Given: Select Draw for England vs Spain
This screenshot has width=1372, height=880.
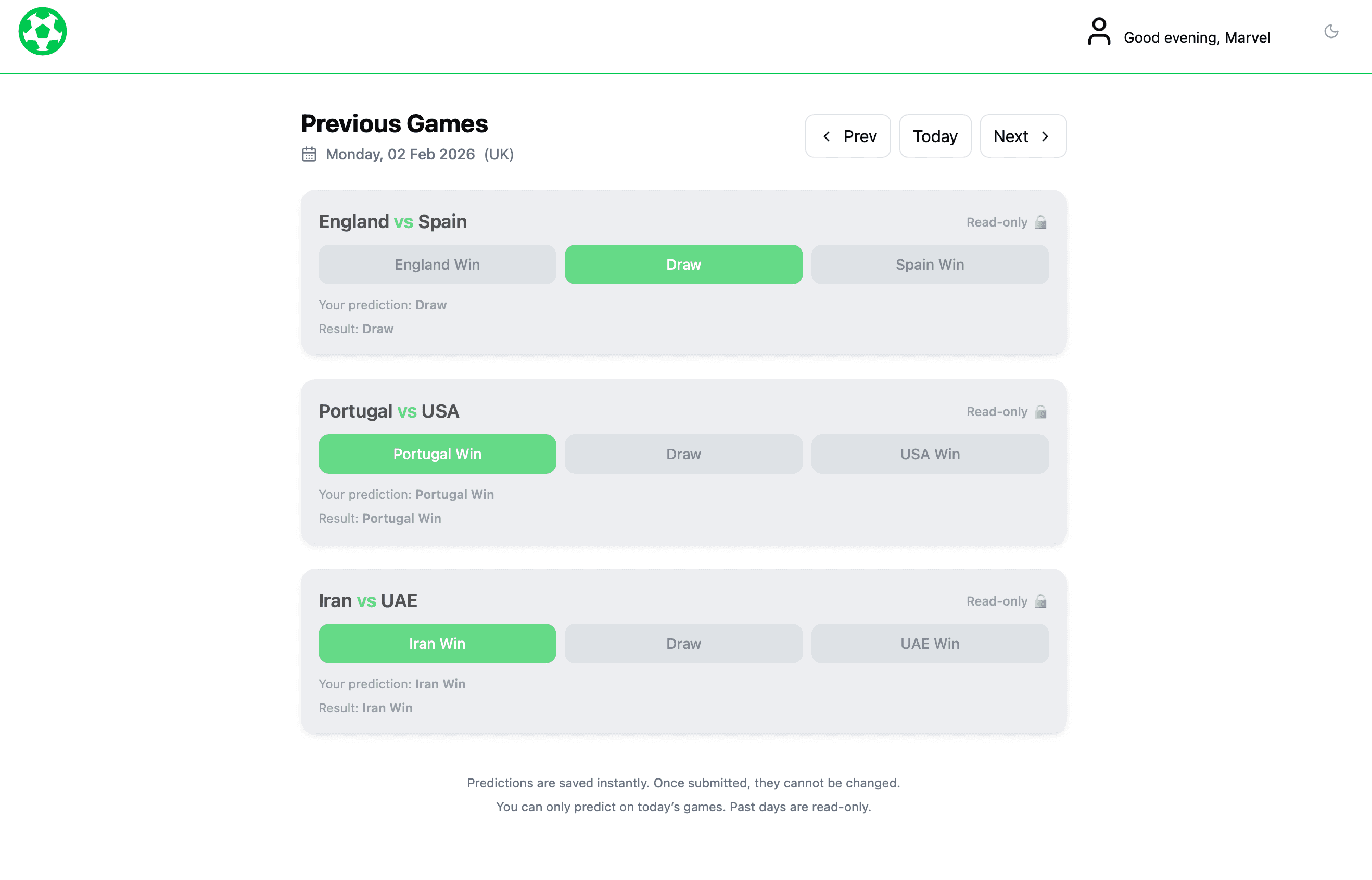Looking at the screenshot, I should (683, 265).
